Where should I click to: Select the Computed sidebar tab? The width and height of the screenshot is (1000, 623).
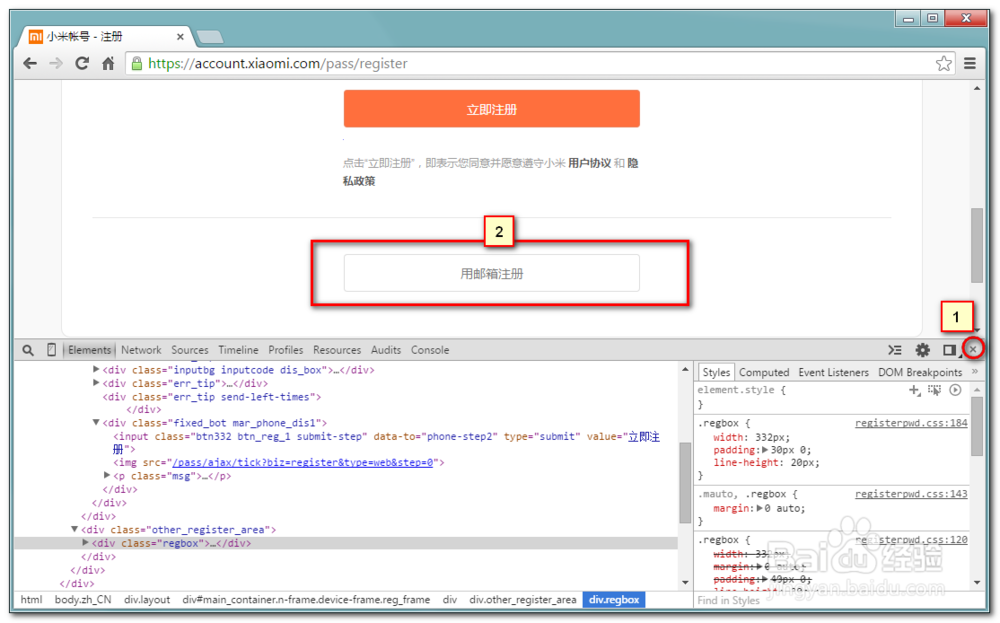tap(764, 372)
